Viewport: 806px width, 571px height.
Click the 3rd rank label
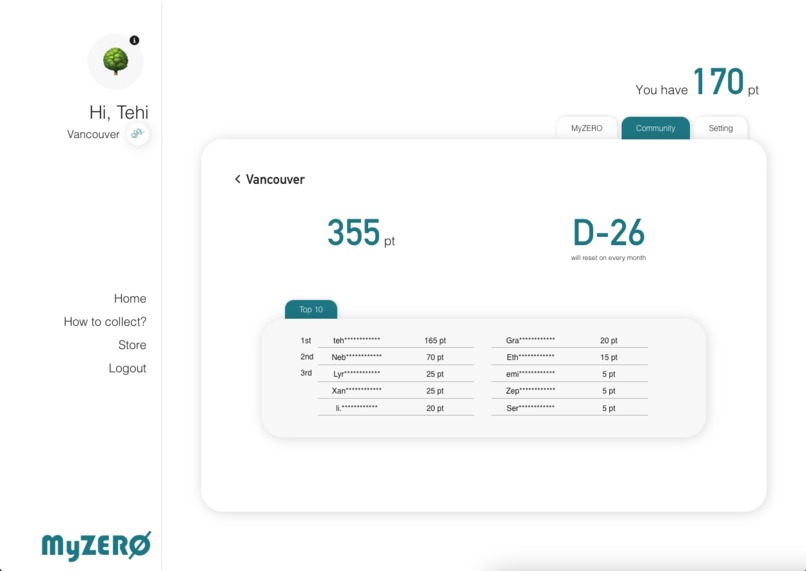[306, 373]
